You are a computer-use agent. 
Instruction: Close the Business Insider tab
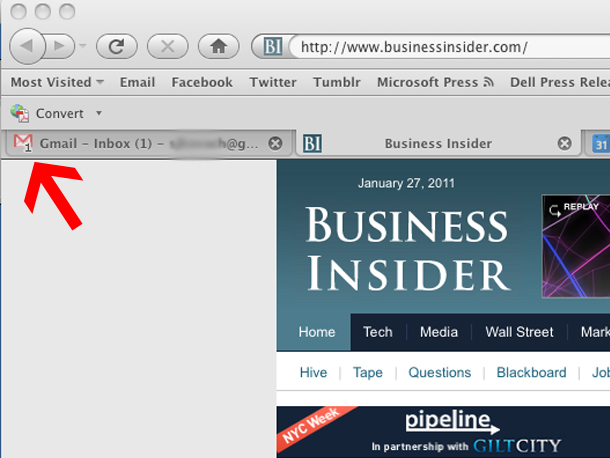564,143
